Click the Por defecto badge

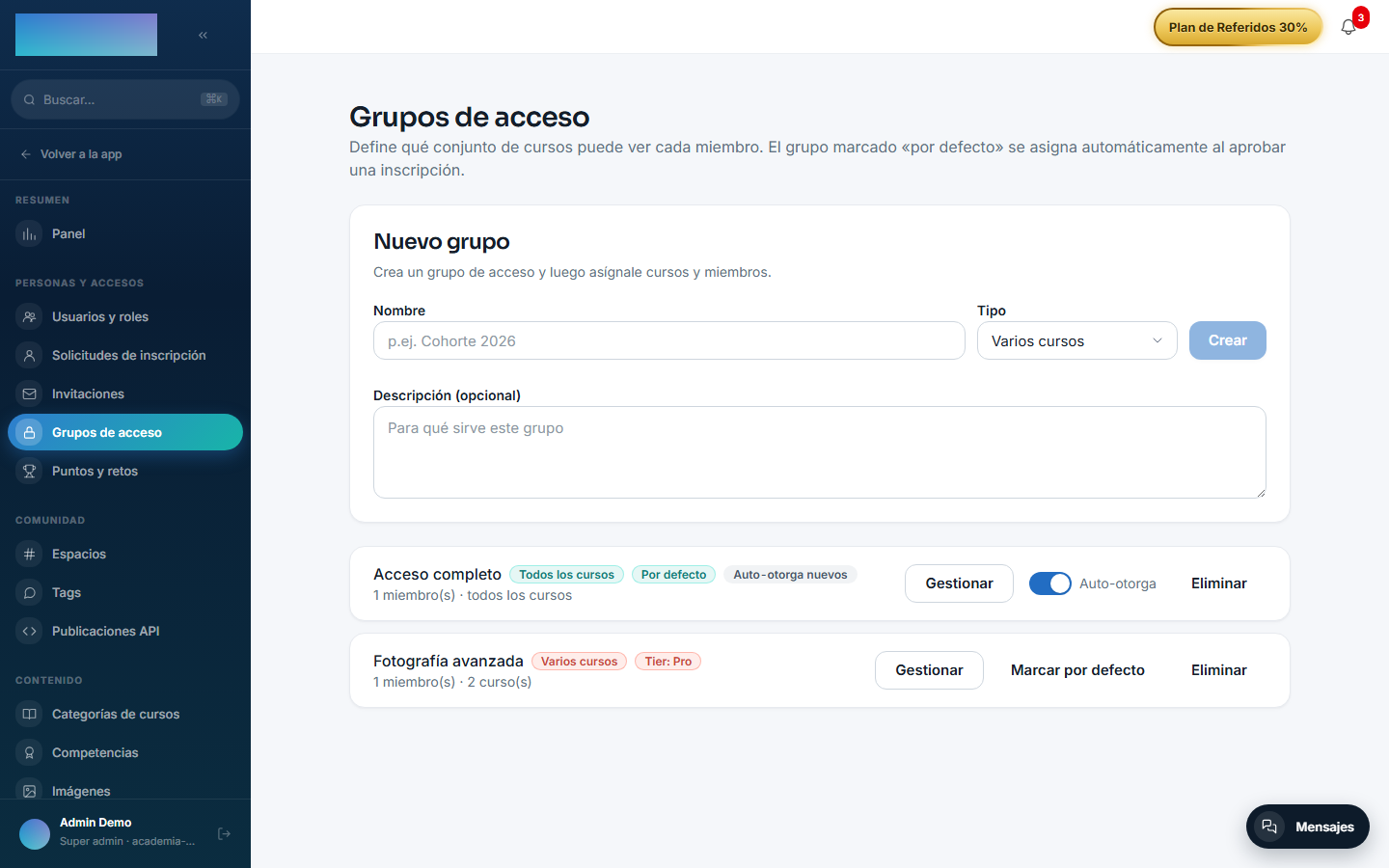pyautogui.click(x=673, y=575)
